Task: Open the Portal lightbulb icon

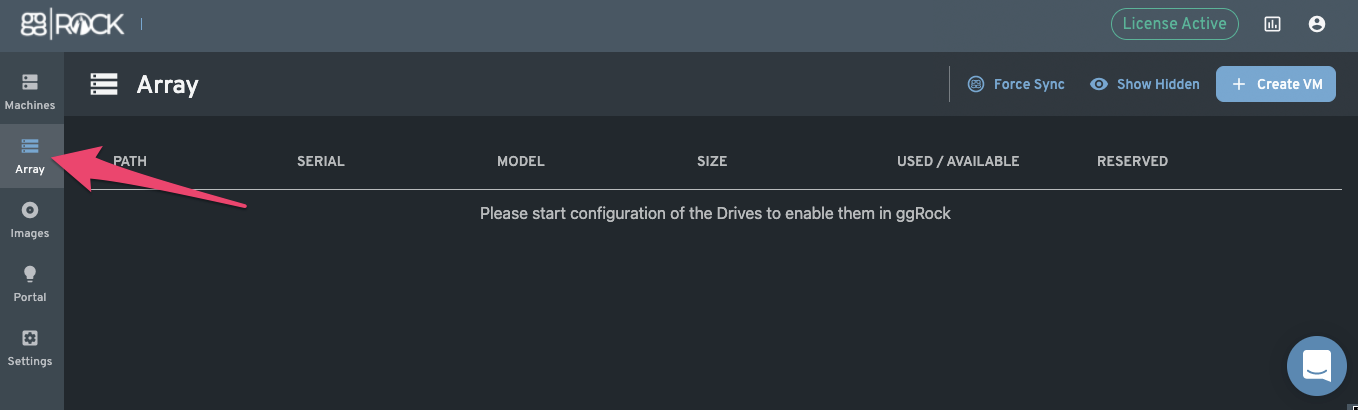Action: [30, 274]
